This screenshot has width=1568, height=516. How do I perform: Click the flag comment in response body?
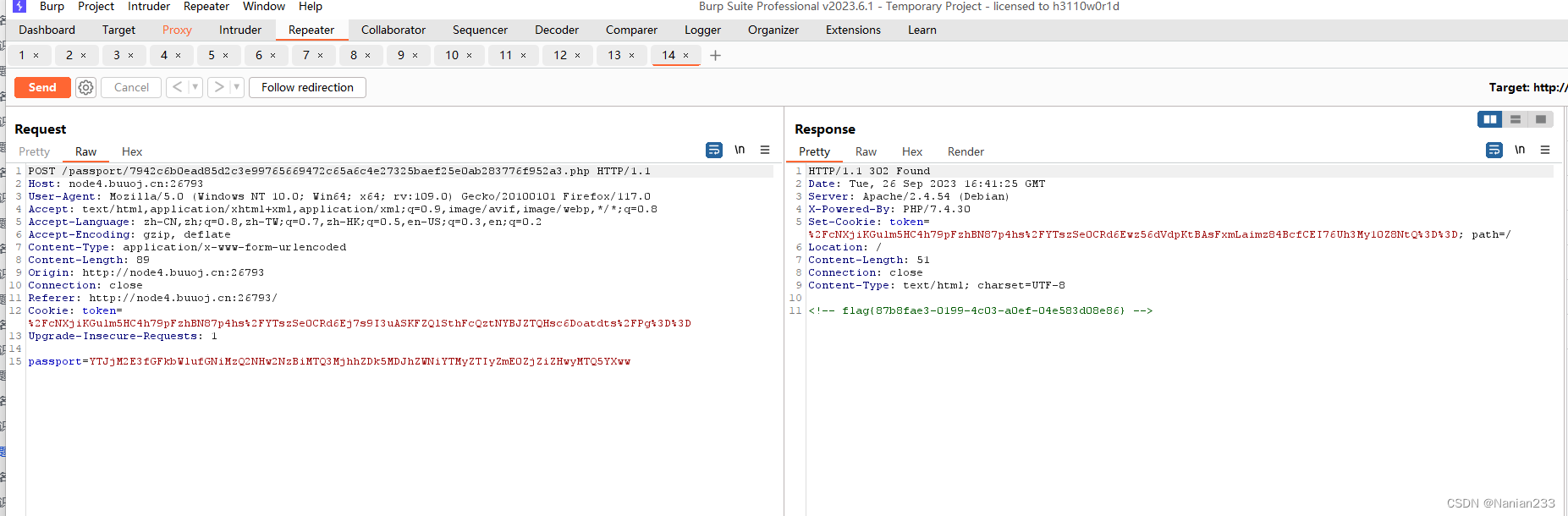(x=980, y=310)
